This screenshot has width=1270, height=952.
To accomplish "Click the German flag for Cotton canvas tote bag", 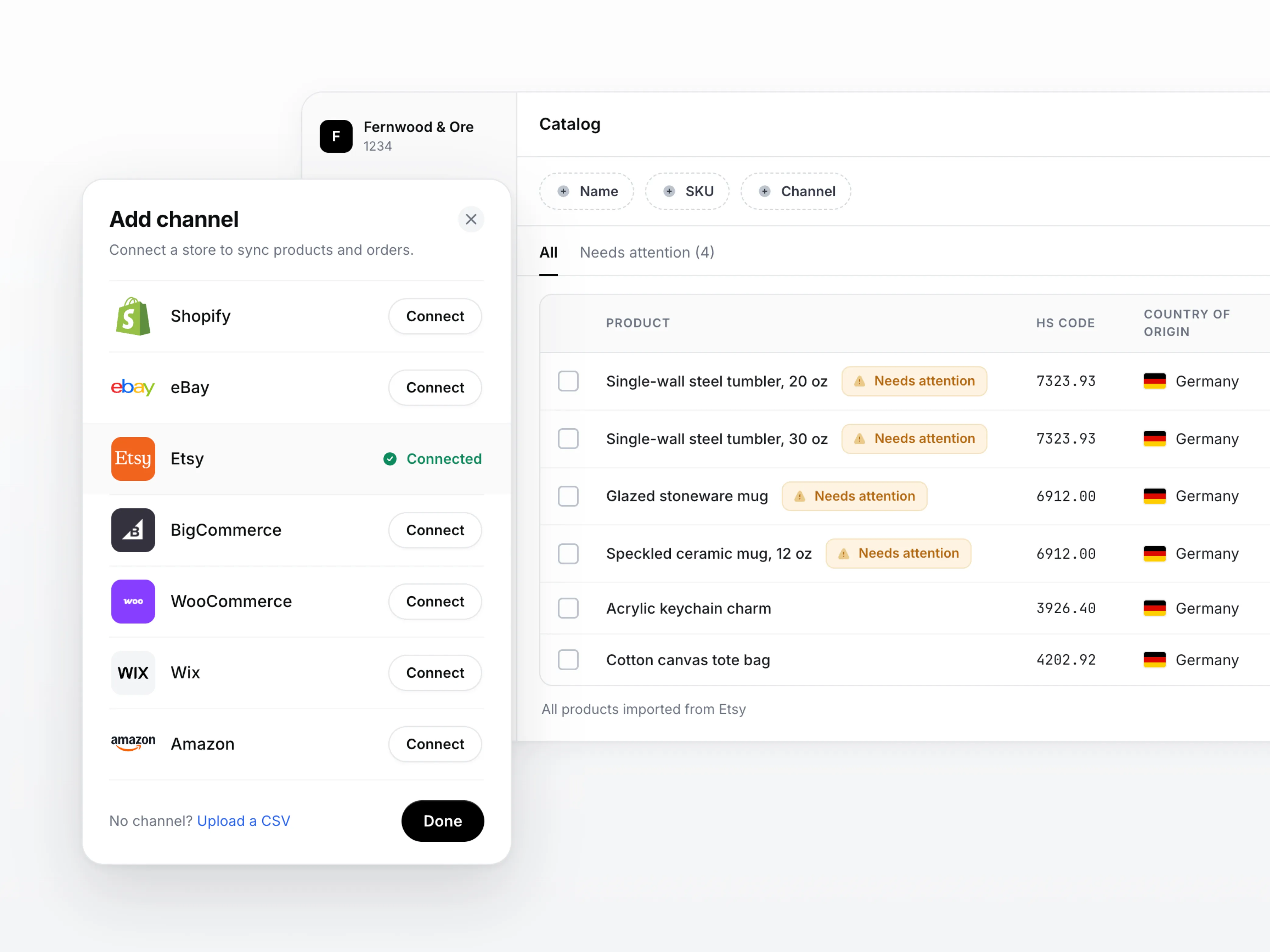I will (1154, 660).
